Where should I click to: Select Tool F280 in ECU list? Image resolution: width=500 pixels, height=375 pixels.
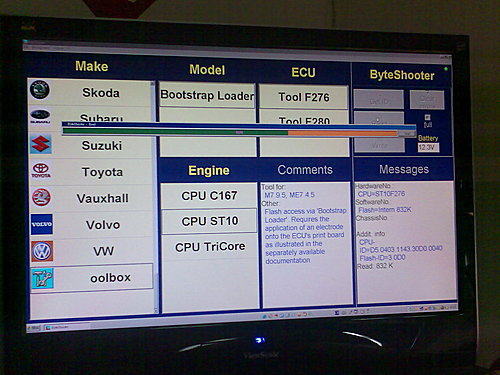click(x=304, y=118)
